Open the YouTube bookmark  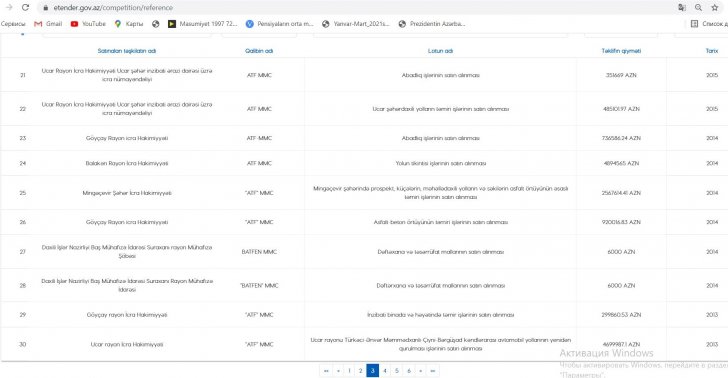point(88,24)
